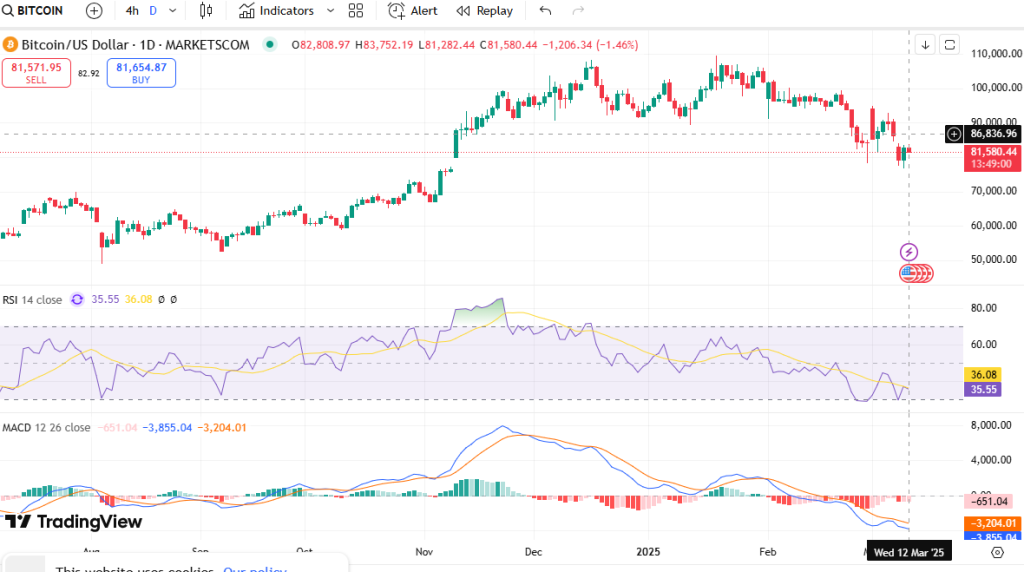Click the purple lightning event marker
This screenshot has height=572, width=1024.
908,251
